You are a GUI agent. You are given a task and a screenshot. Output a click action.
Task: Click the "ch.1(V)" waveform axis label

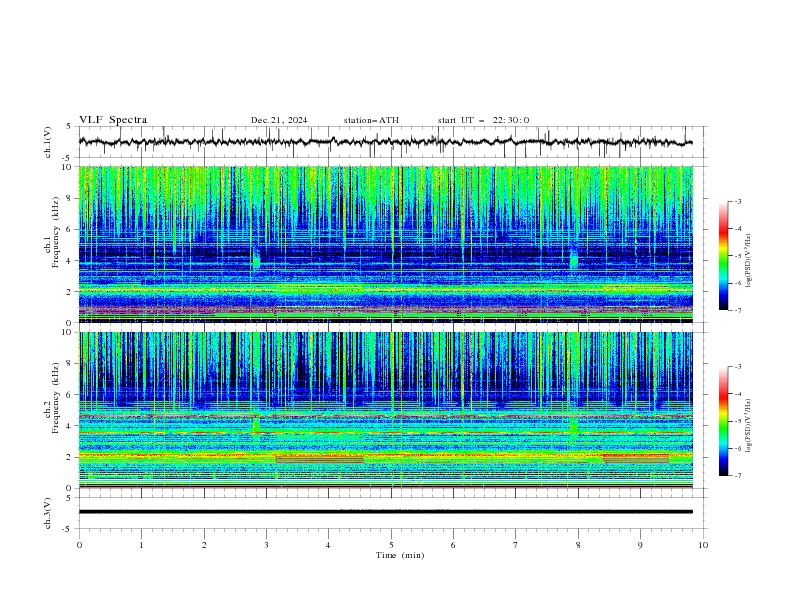pyautogui.click(x=48, y=142)
